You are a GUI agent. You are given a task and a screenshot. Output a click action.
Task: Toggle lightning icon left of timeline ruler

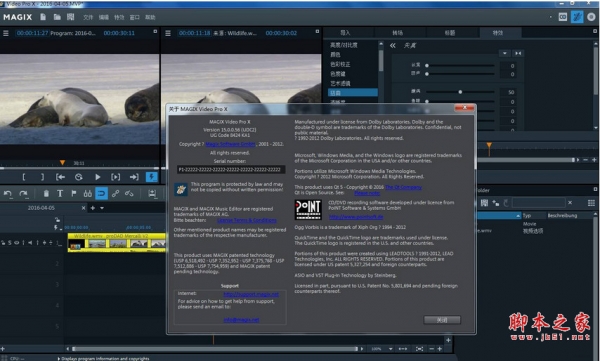click(x=56, y=227)
